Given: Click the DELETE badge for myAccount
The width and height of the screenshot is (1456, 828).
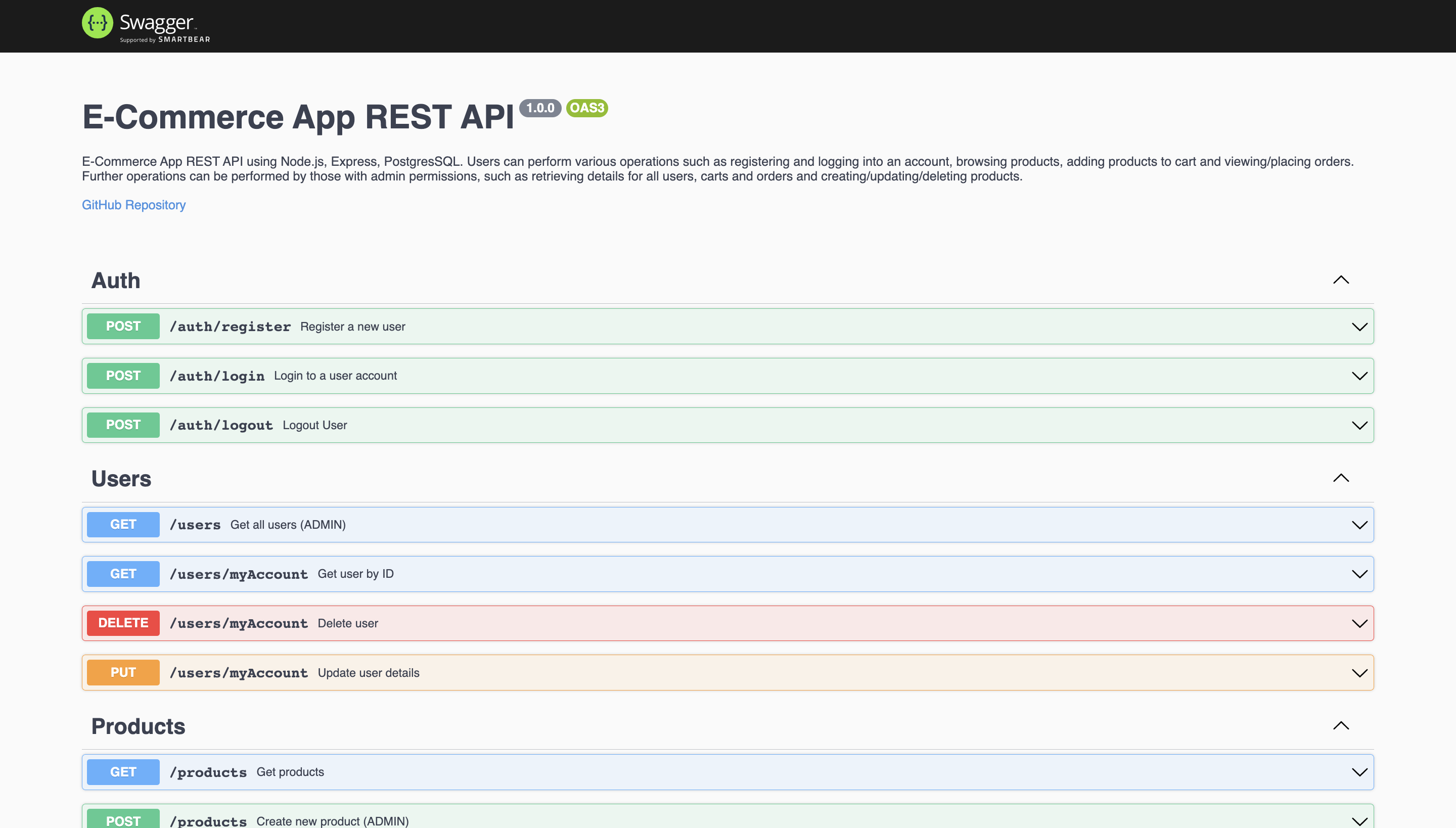Looking at the screenshot, I should [123, 623].
